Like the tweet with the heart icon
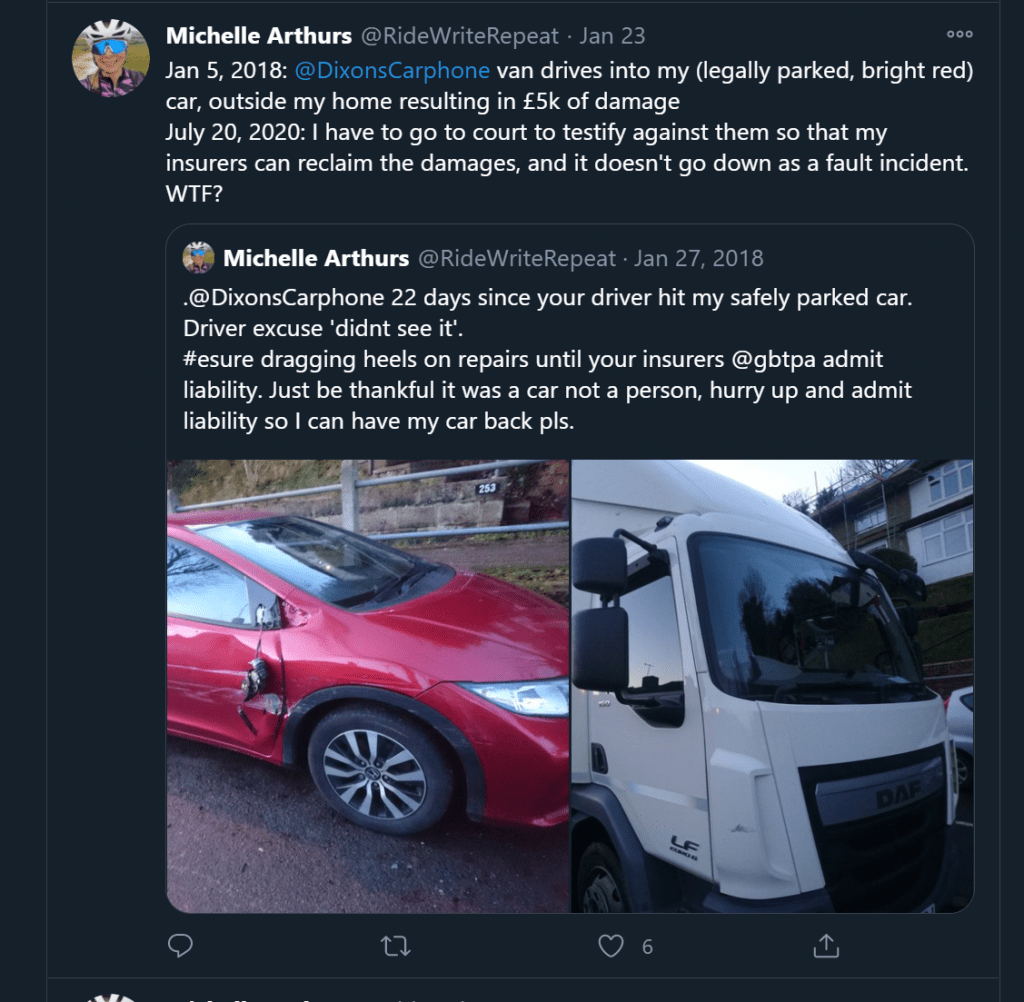Screen dimensions: 1024x1002 pyautogui.click(x=610, y=945)
